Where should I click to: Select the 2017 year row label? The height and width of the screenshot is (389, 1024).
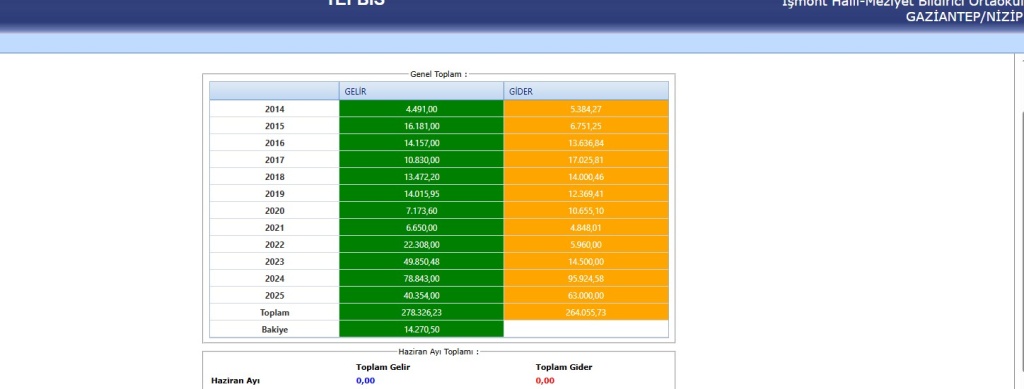274,160
